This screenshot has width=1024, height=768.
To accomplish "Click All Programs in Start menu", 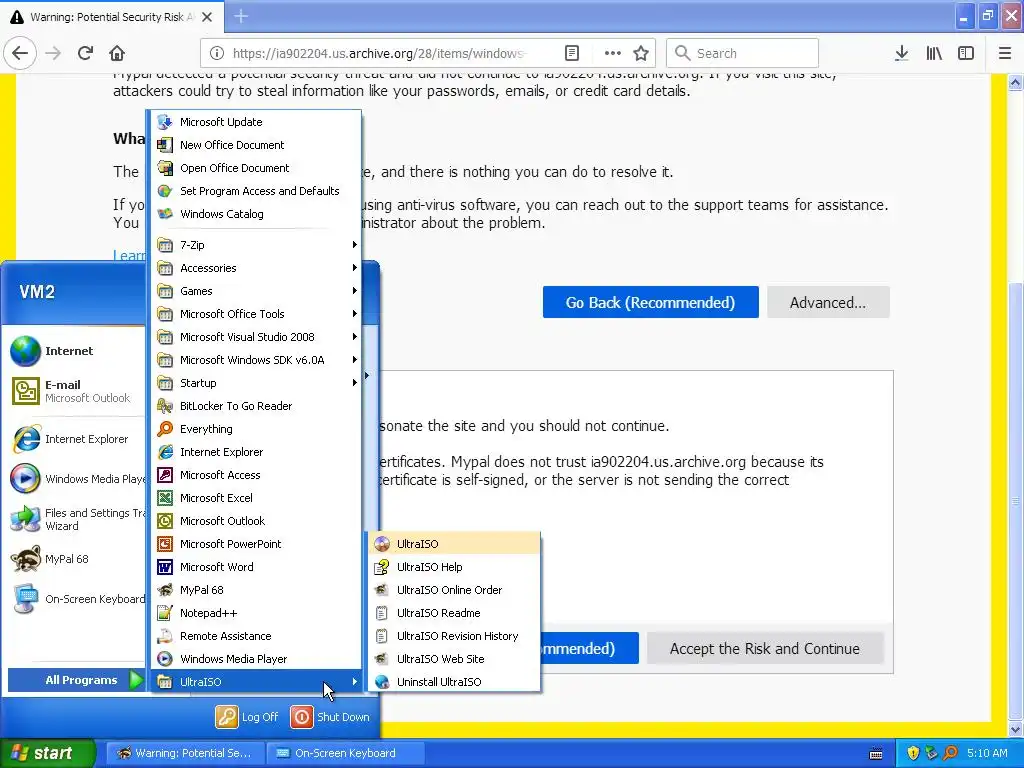I will (76, 680).
